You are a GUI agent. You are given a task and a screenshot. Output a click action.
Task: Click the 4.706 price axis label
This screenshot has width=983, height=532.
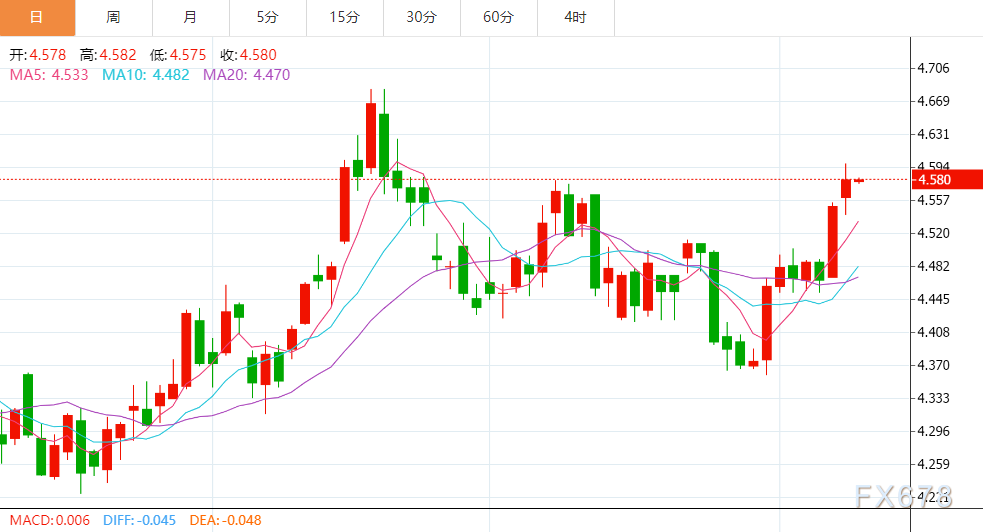pos(933,68)
